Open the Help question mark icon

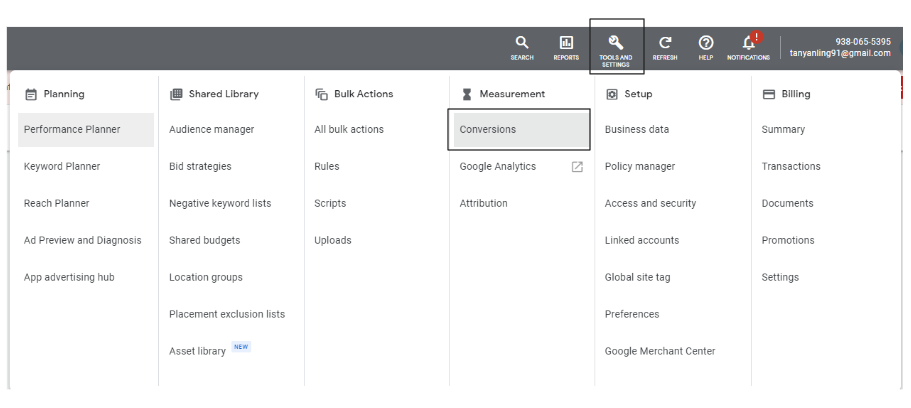[x=706, y=43]
